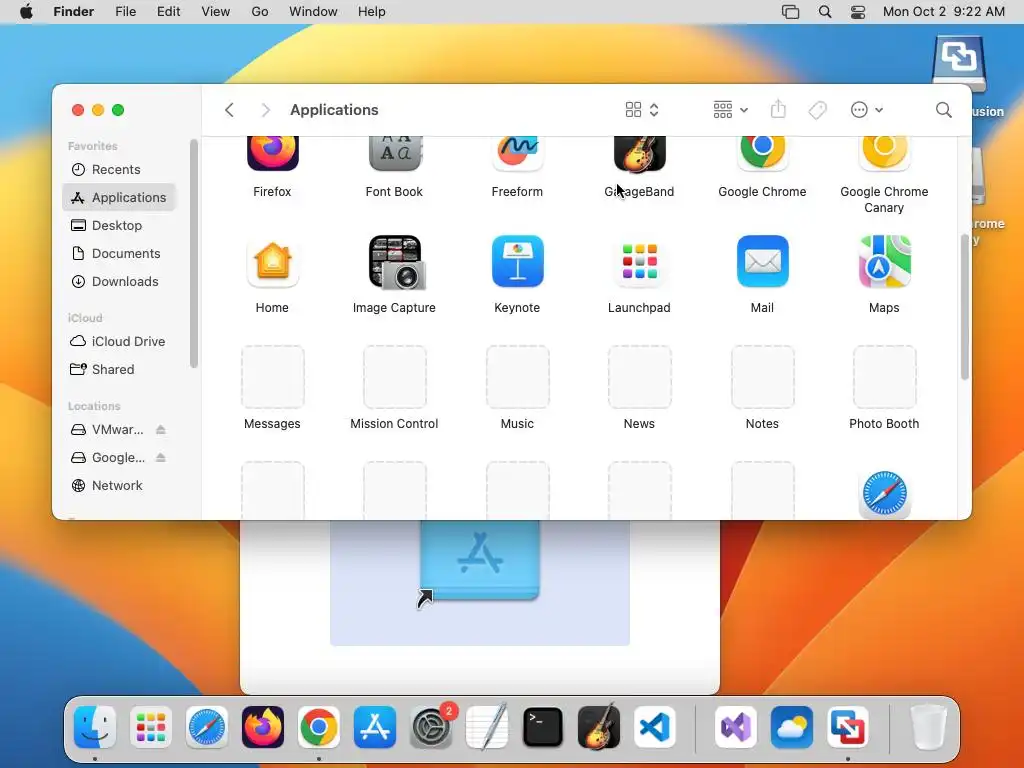Screen dimensions: 1024x768
Task: Select the Launchpad app in Finder window
Action: (639, 262)
